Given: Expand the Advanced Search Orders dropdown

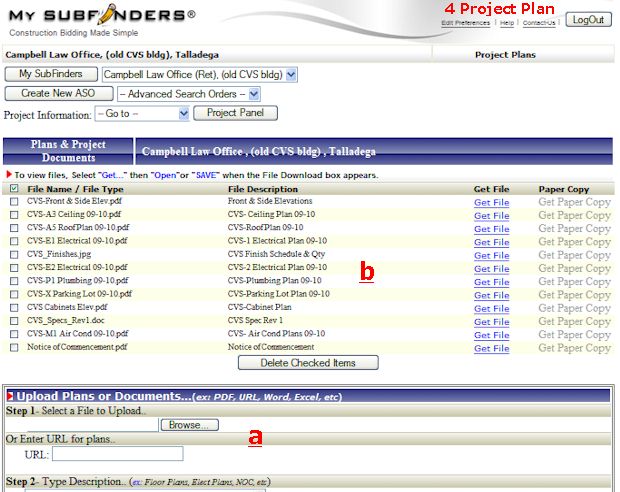Looking at the screenshot, I should pos(189,94).
